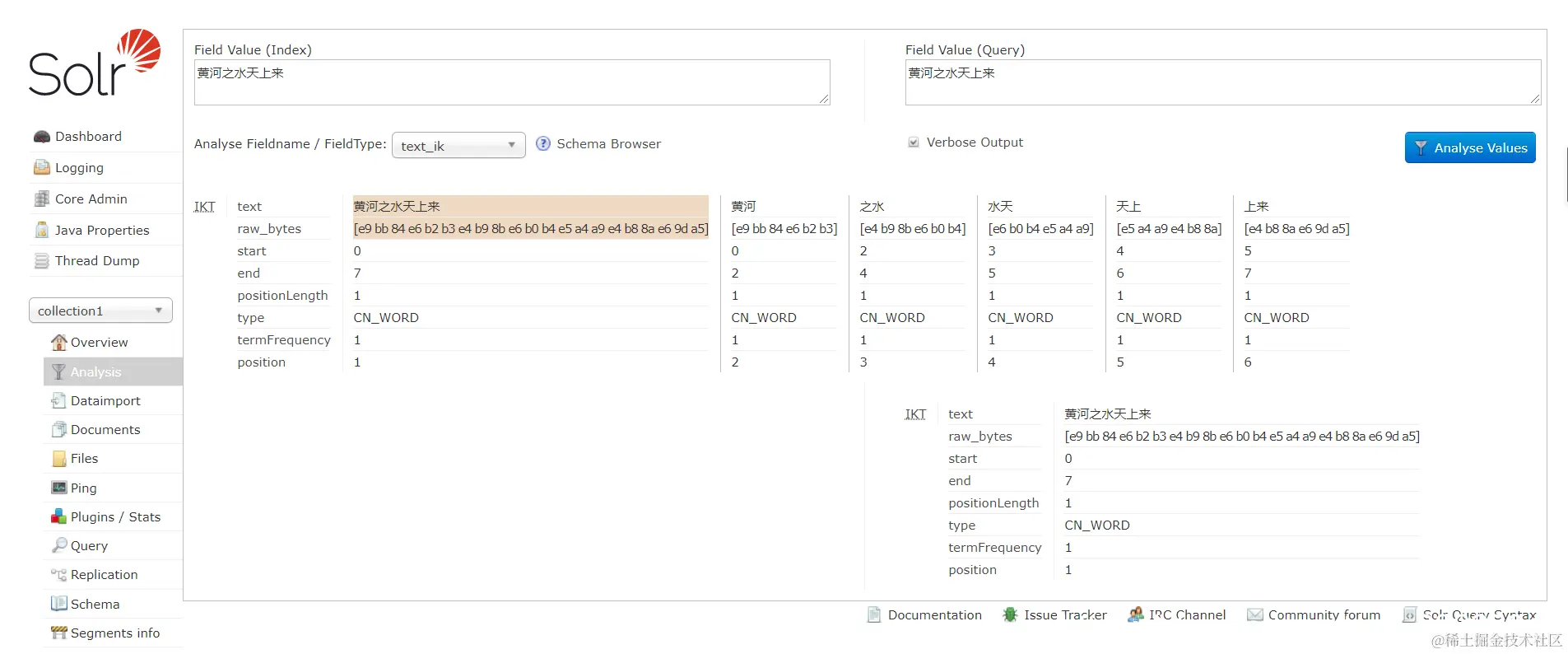Click the Dataimport icon
Screen dimensions: 1568x654
click(58, 401)
